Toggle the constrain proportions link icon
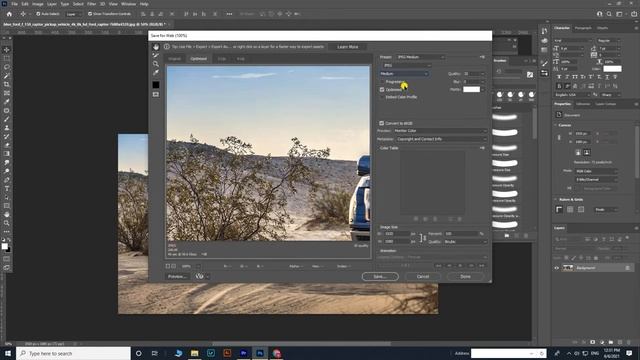The width and height of the screenshot is (640, 360). click(x=422, y=238)
